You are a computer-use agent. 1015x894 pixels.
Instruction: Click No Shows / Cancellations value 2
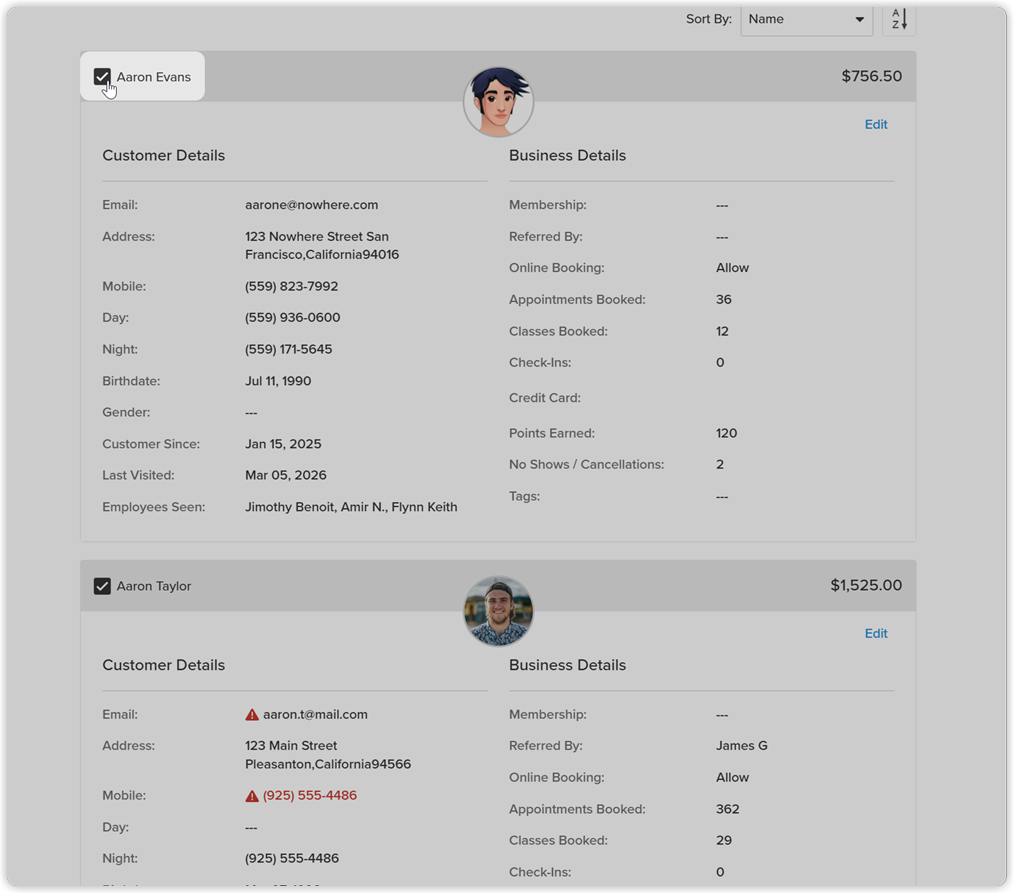720,465
